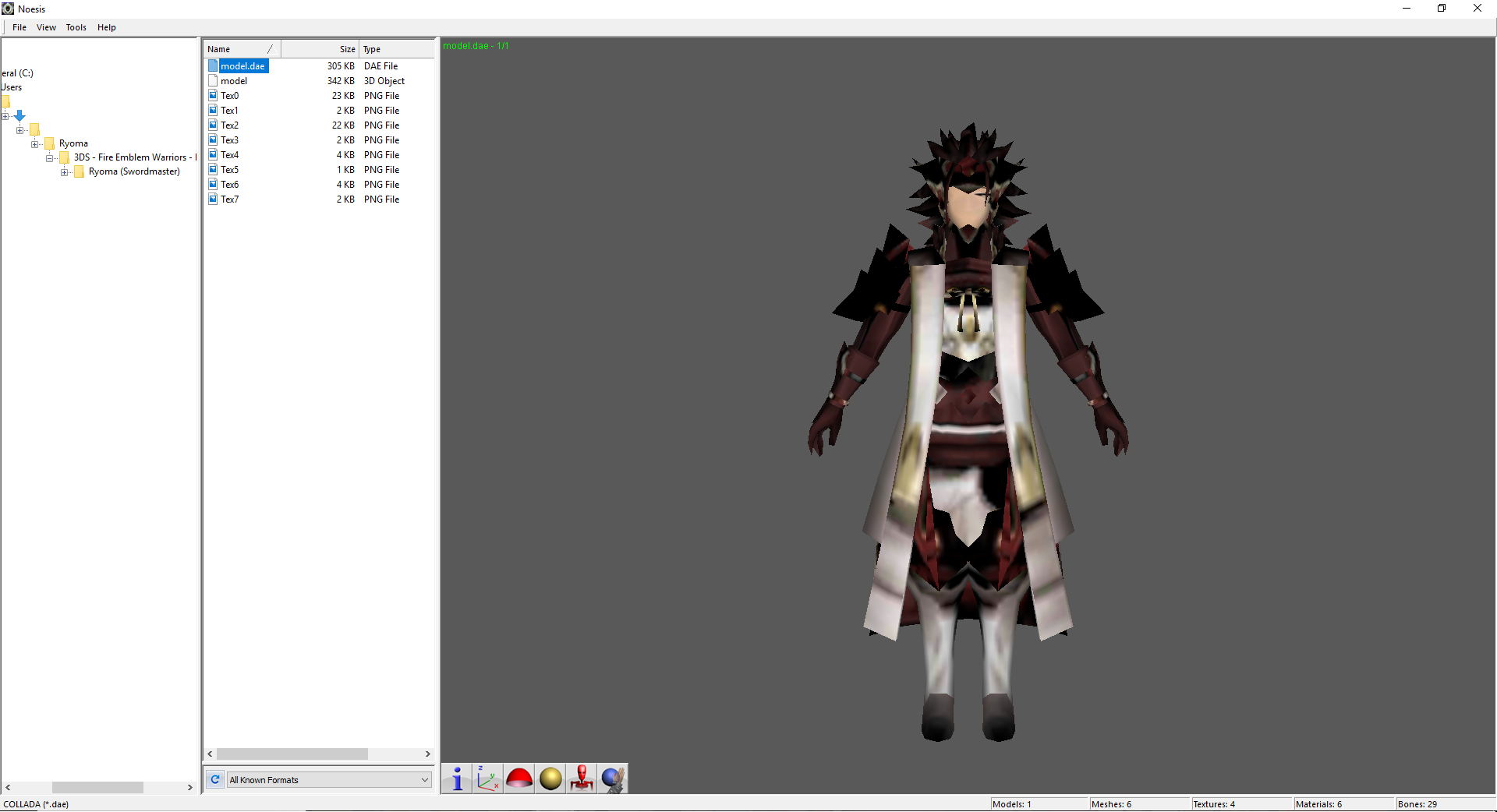Open the View menu
The height and width of the screenshot is (812, 1497).
(46, 27)
